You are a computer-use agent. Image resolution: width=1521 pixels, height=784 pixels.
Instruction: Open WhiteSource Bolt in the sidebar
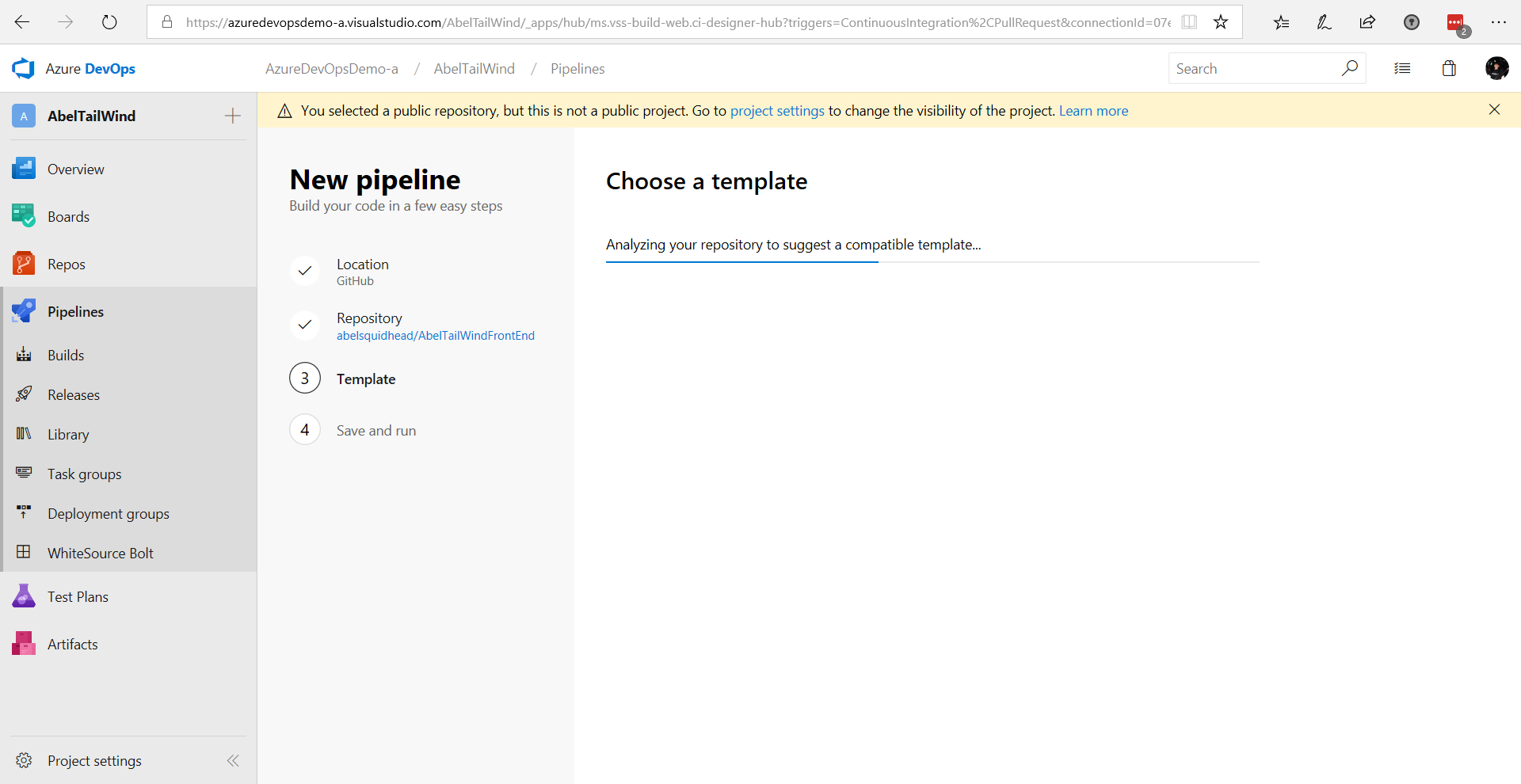(128, 553)
